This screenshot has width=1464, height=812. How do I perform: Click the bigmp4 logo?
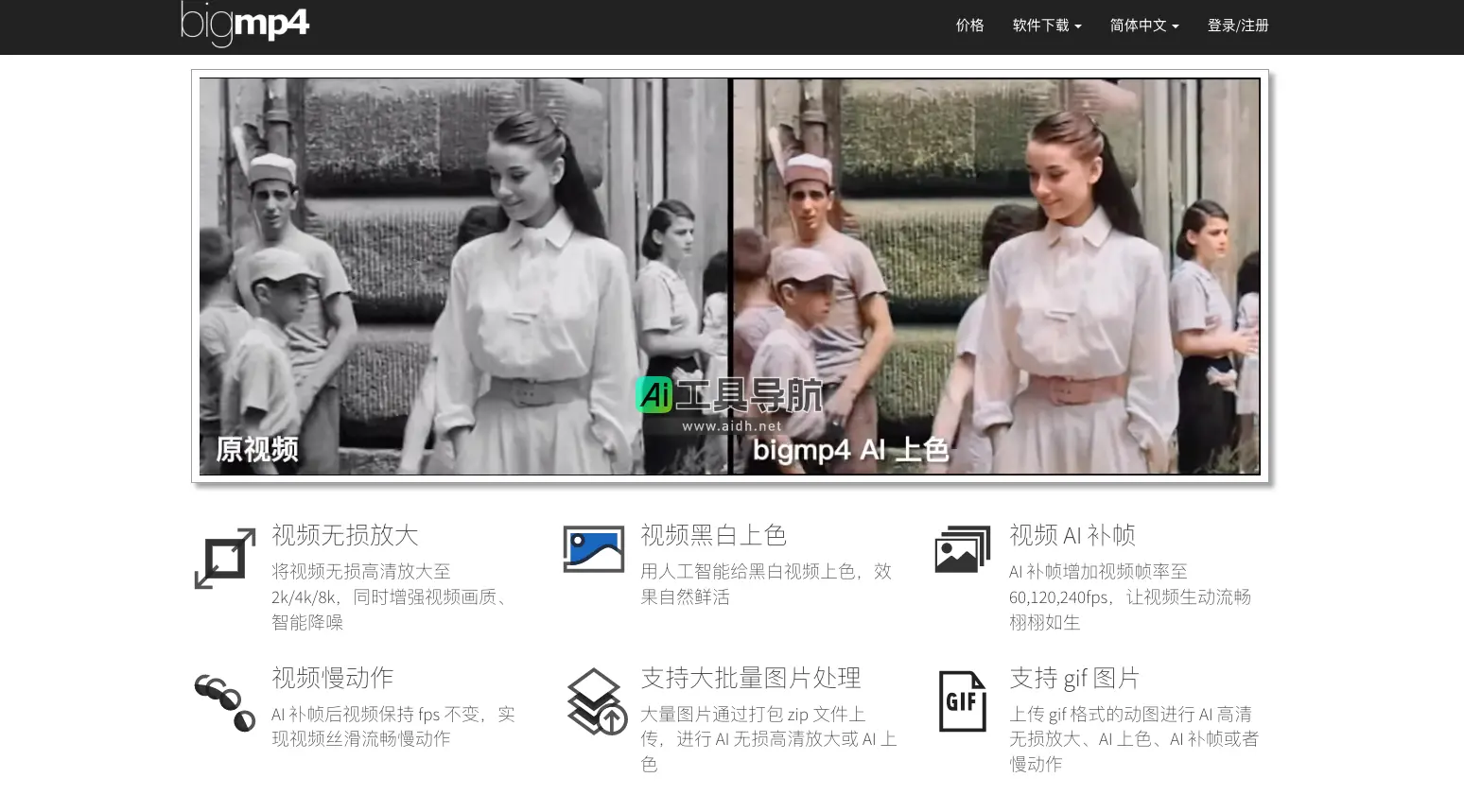(x=245, y=24)
